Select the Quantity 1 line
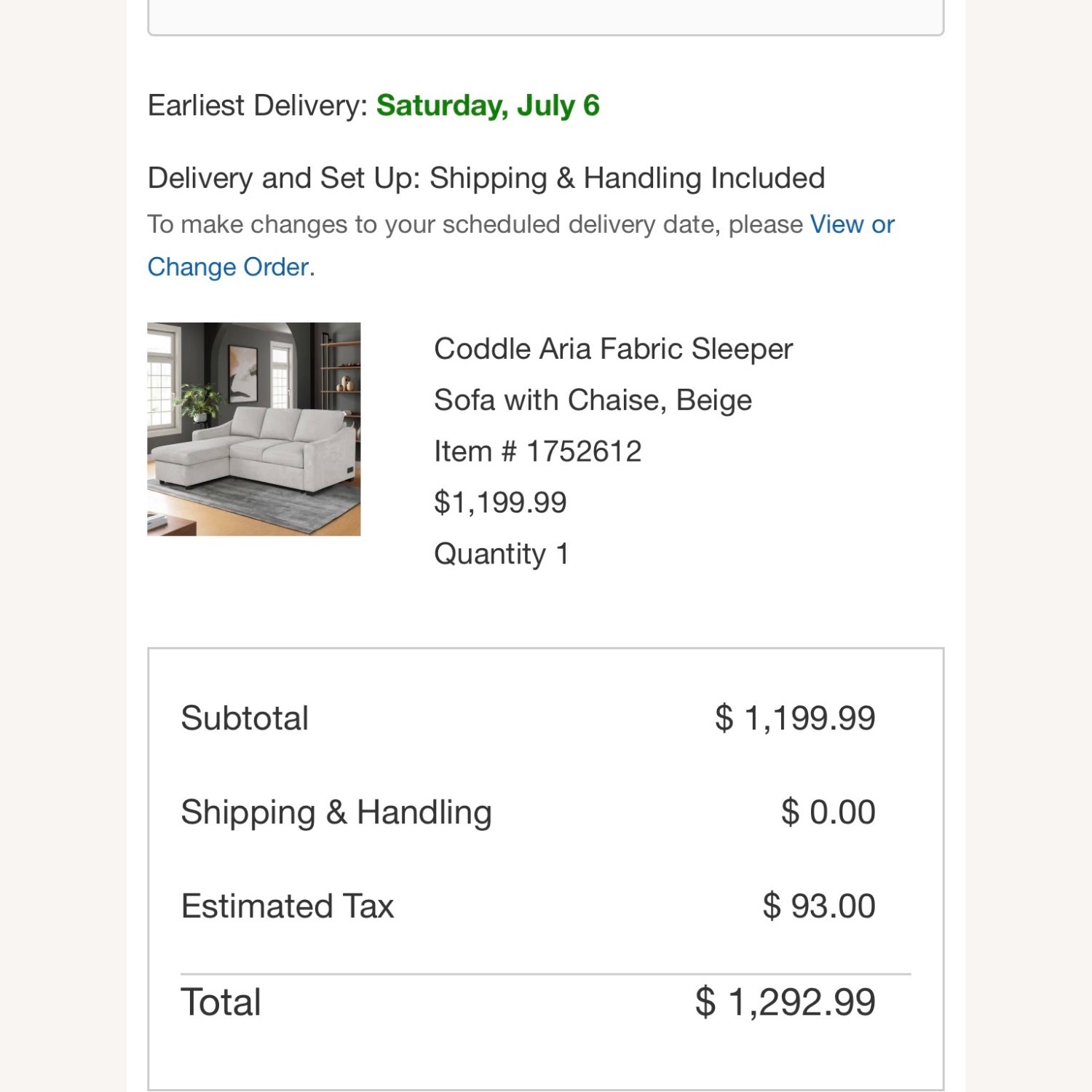Viewport: 1092px width, 1092px height. coord(502,553)
